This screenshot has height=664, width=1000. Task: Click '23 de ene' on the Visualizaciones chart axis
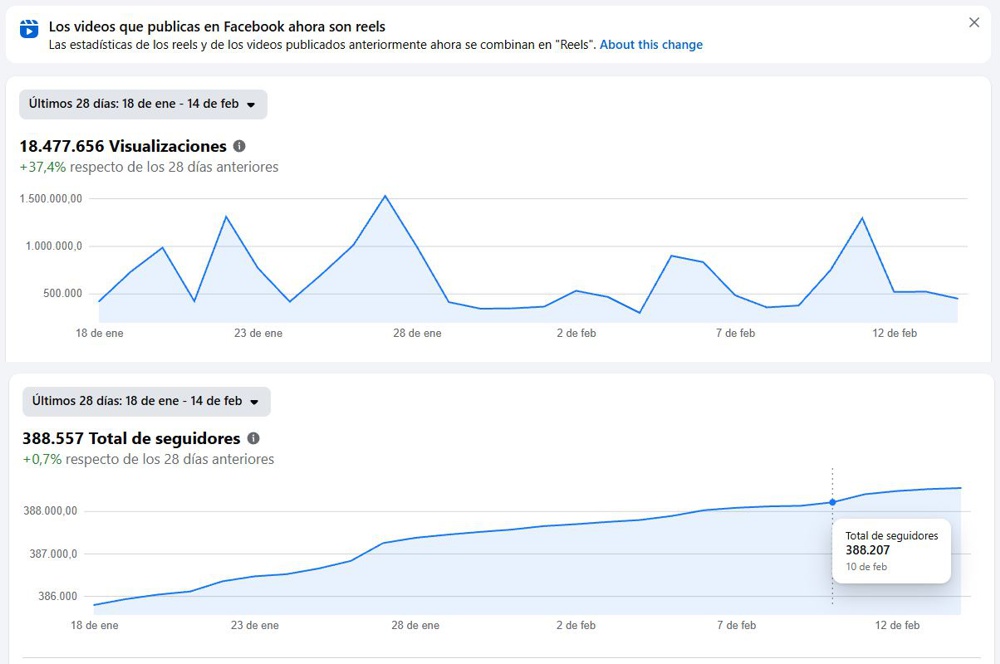click(x=258, y=333)
